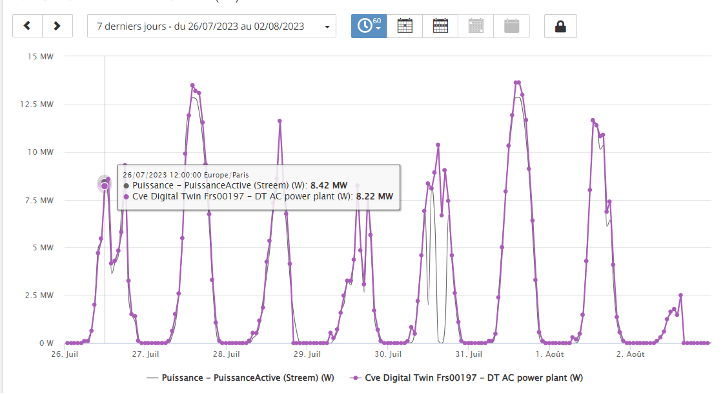724x394 pixels.
Task: Click the tooltip timestamp '26/07/2023 12:00:00 Europe/Paris'
Action: [x=186, y=175]
